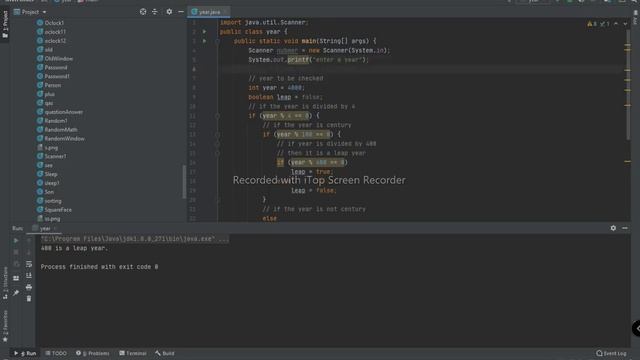This screenshot has height=360, width=640.
Task: Click the Stop process icon in Run panel
Action: click(16, 252)
